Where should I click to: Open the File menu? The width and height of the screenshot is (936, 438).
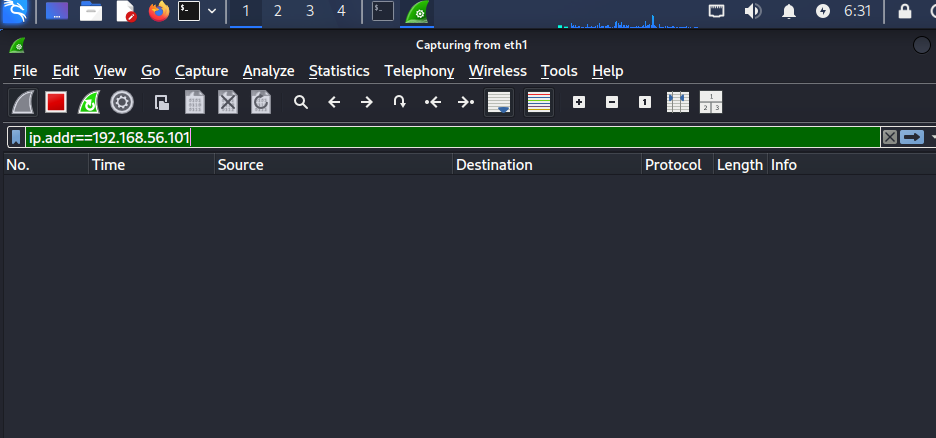(x=25, y=71)
